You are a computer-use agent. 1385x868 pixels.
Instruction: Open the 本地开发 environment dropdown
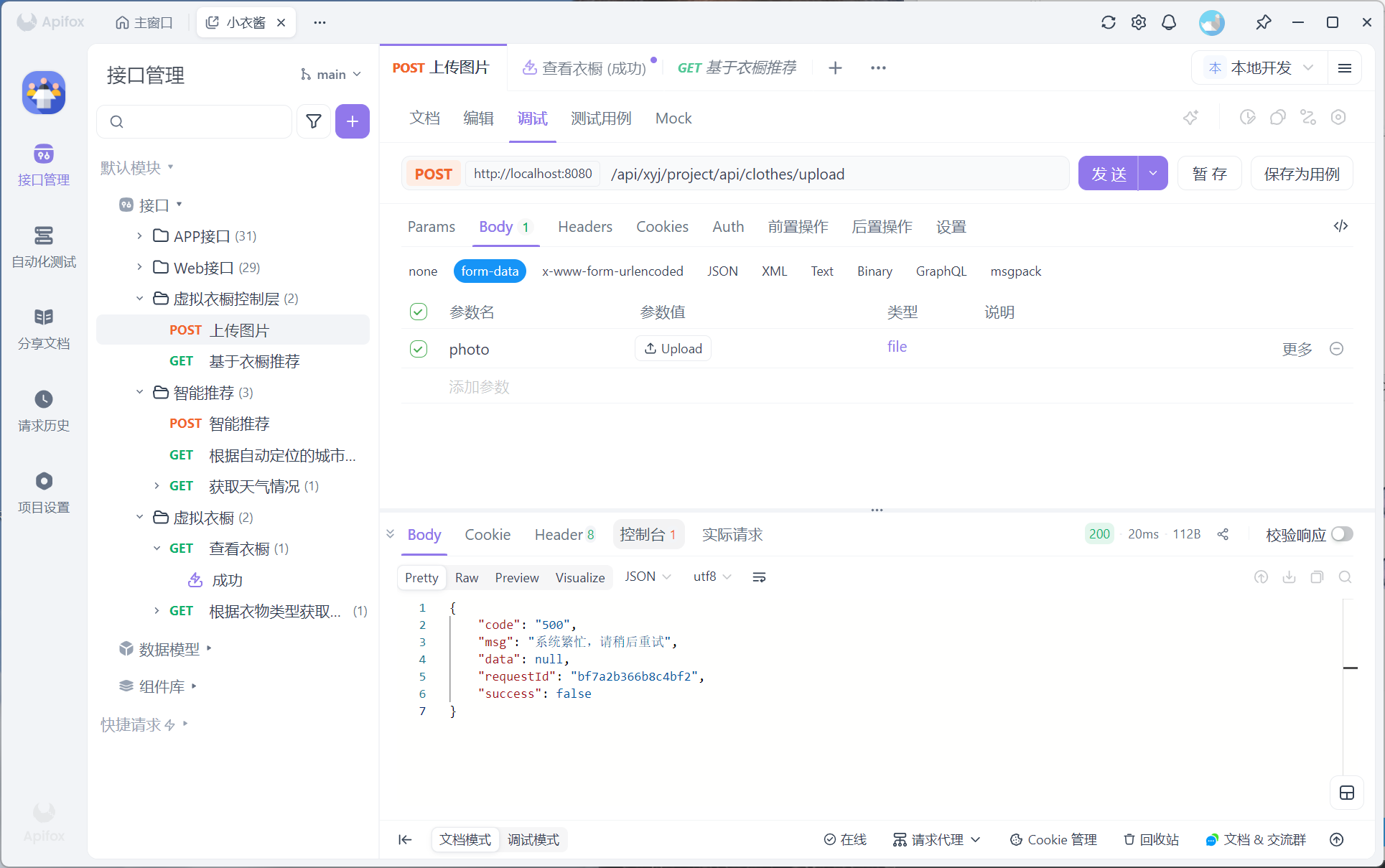1261,67
